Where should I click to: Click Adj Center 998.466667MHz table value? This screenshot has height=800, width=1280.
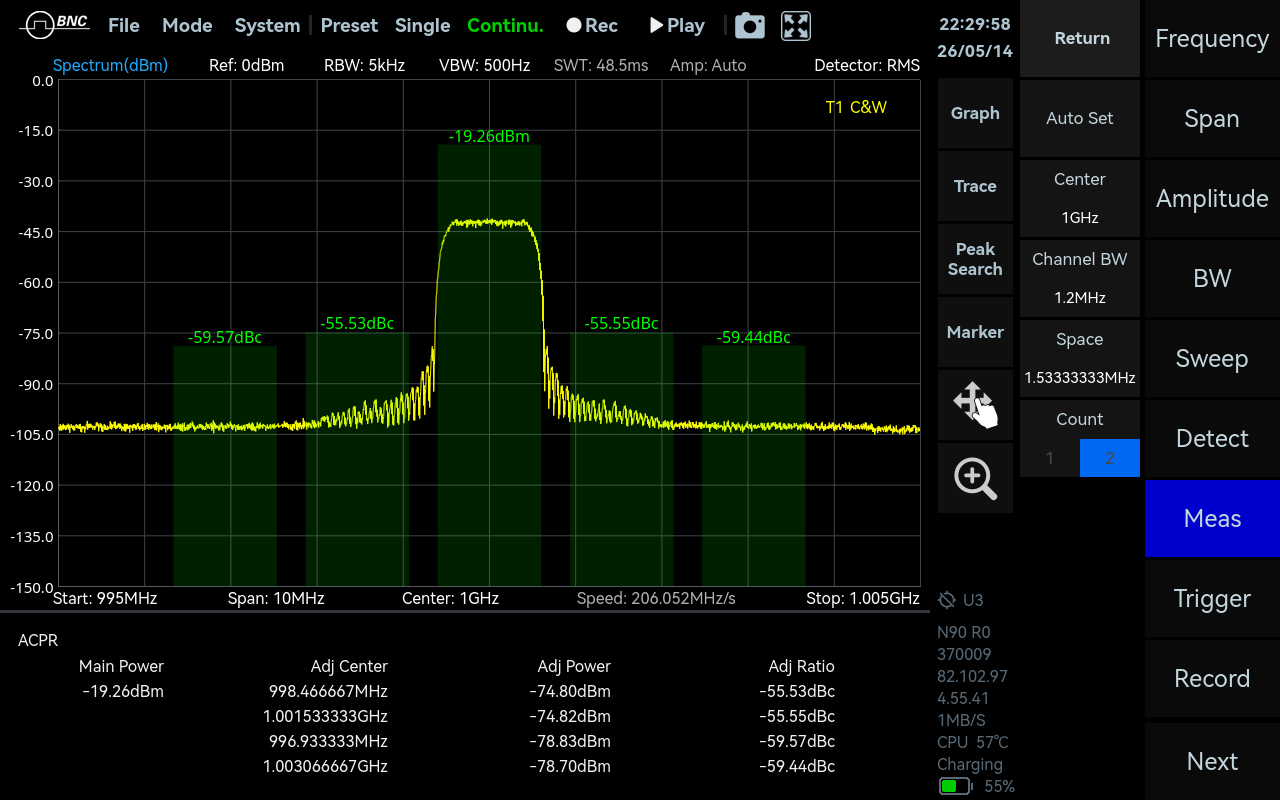(x=328, y=691)
